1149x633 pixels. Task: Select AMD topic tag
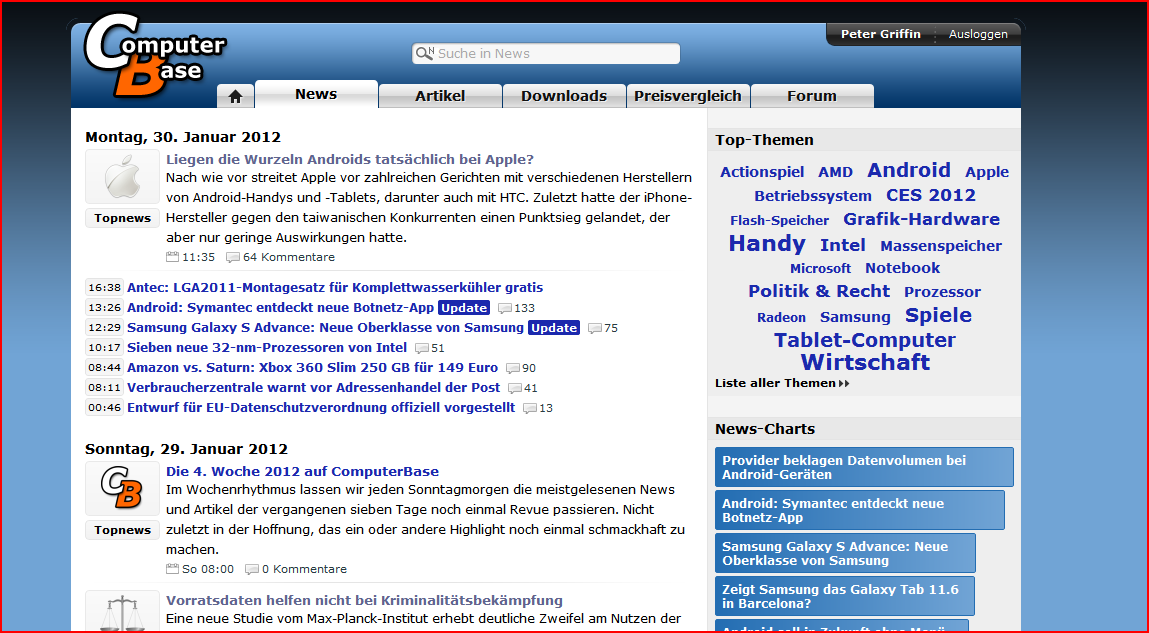click(835, 172)
